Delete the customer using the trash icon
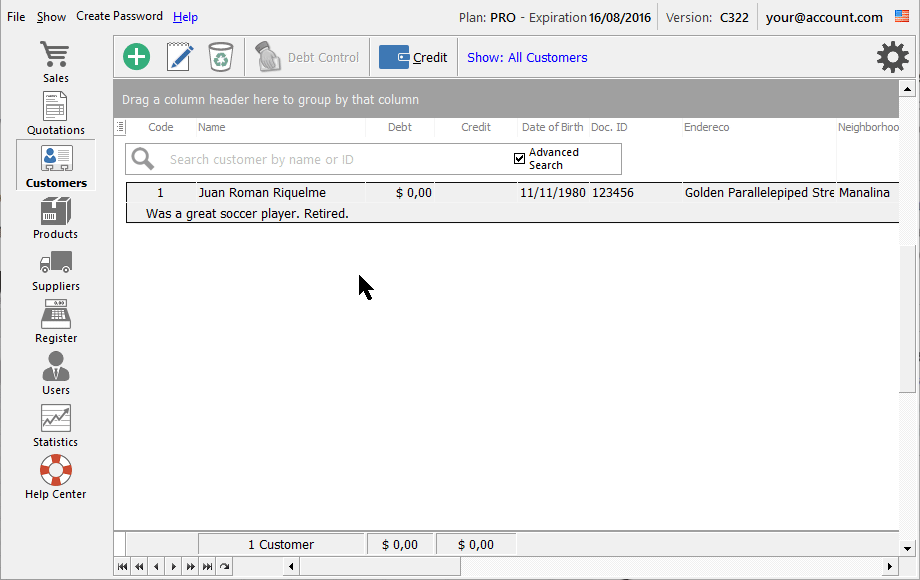 coord(220,57)
